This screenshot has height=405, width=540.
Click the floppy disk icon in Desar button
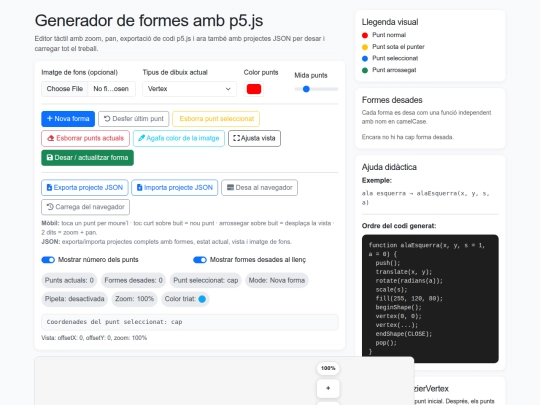coord(50,157)
